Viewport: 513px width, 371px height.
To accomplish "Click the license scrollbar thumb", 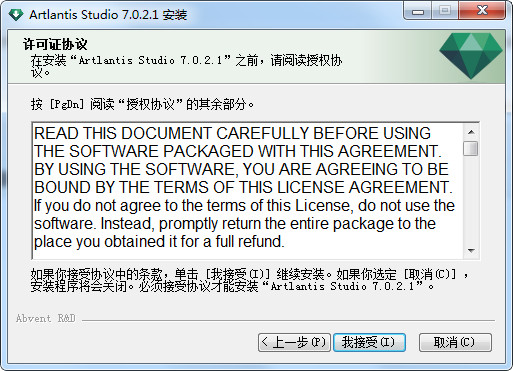I will point(471,148).
